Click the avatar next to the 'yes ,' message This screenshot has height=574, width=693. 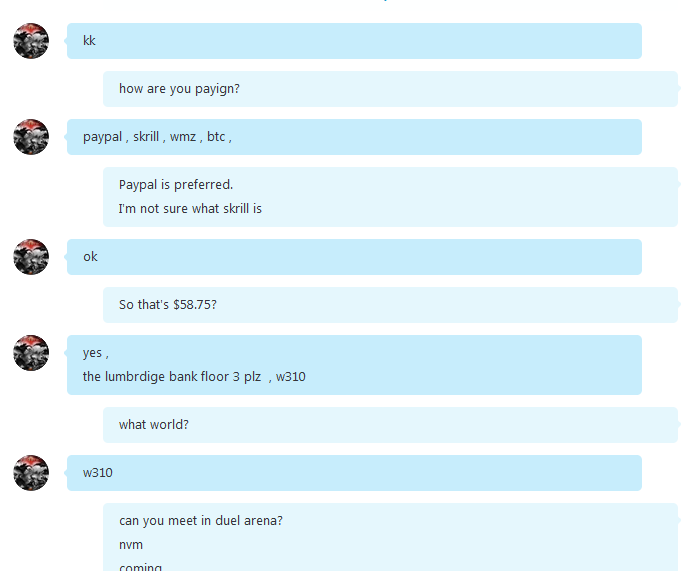tap(31, 353)
